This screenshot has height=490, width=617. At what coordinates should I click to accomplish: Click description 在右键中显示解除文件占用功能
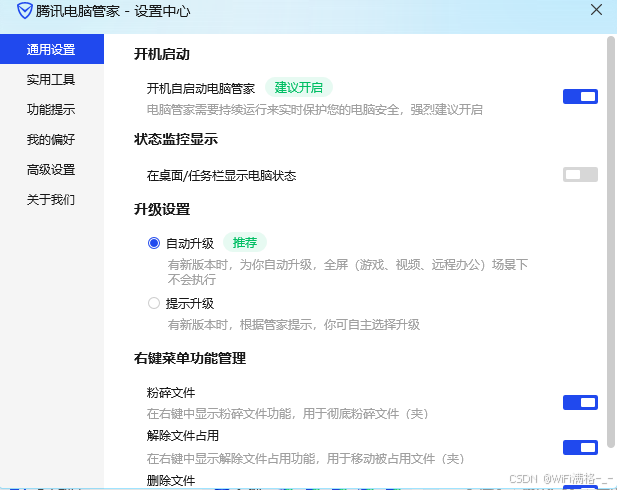coord(306,459)
